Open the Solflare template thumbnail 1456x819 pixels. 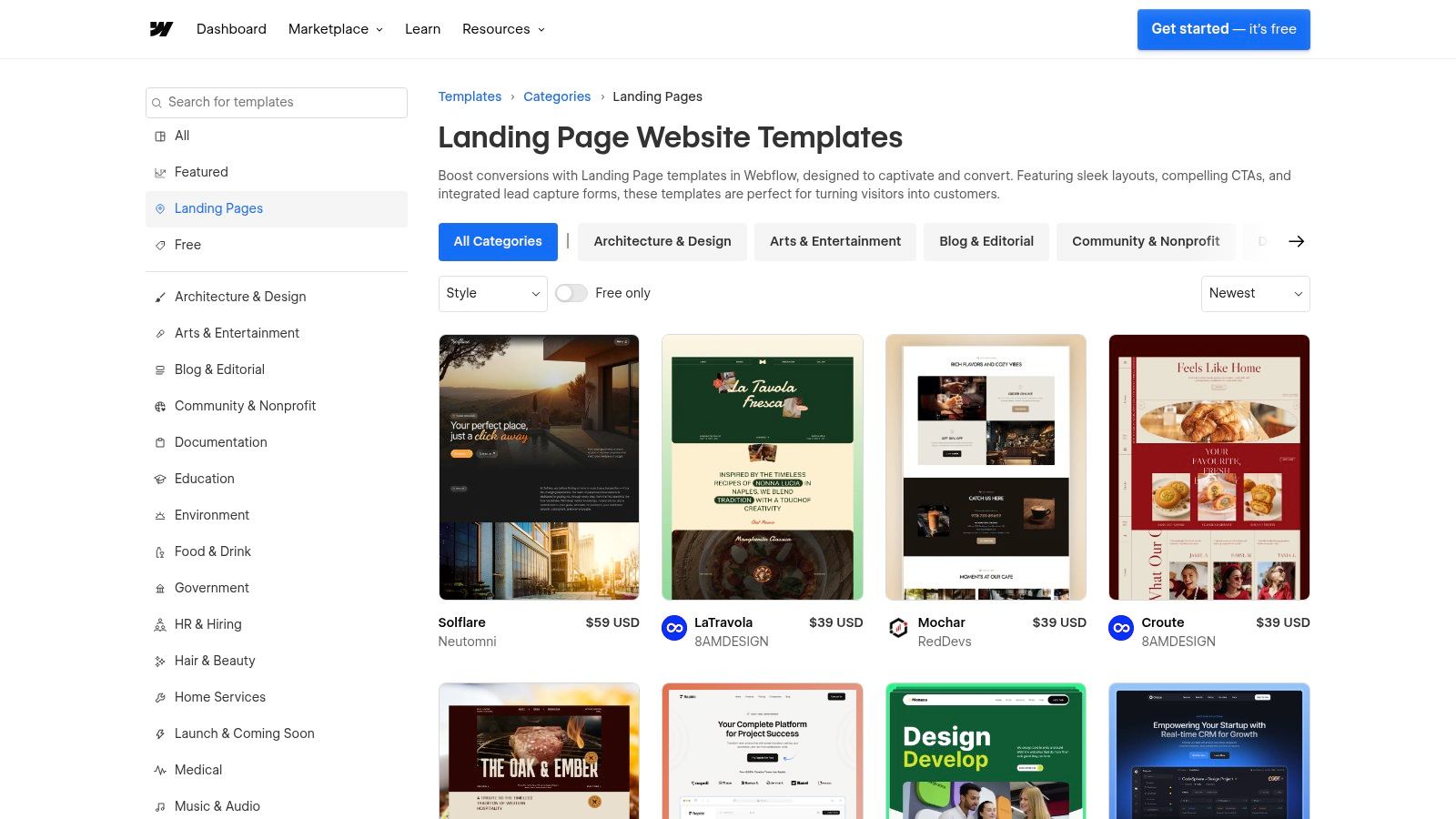tap(539, 468)
